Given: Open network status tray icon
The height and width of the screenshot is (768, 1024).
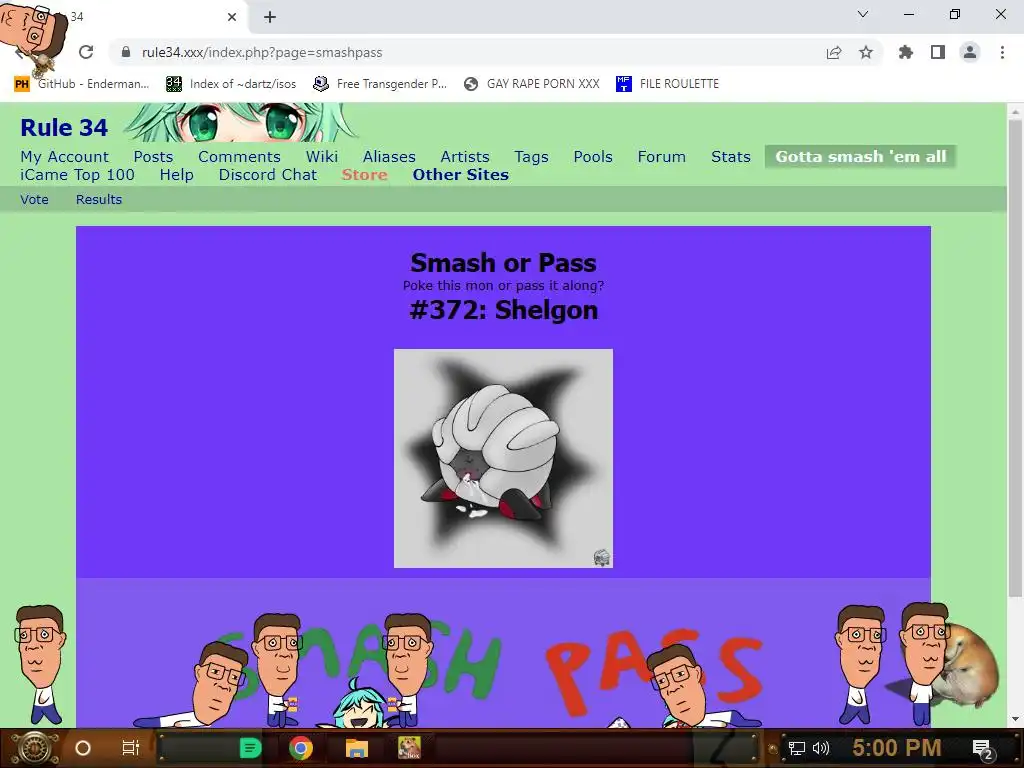Looking at the screenshot, I should [797, 748].
